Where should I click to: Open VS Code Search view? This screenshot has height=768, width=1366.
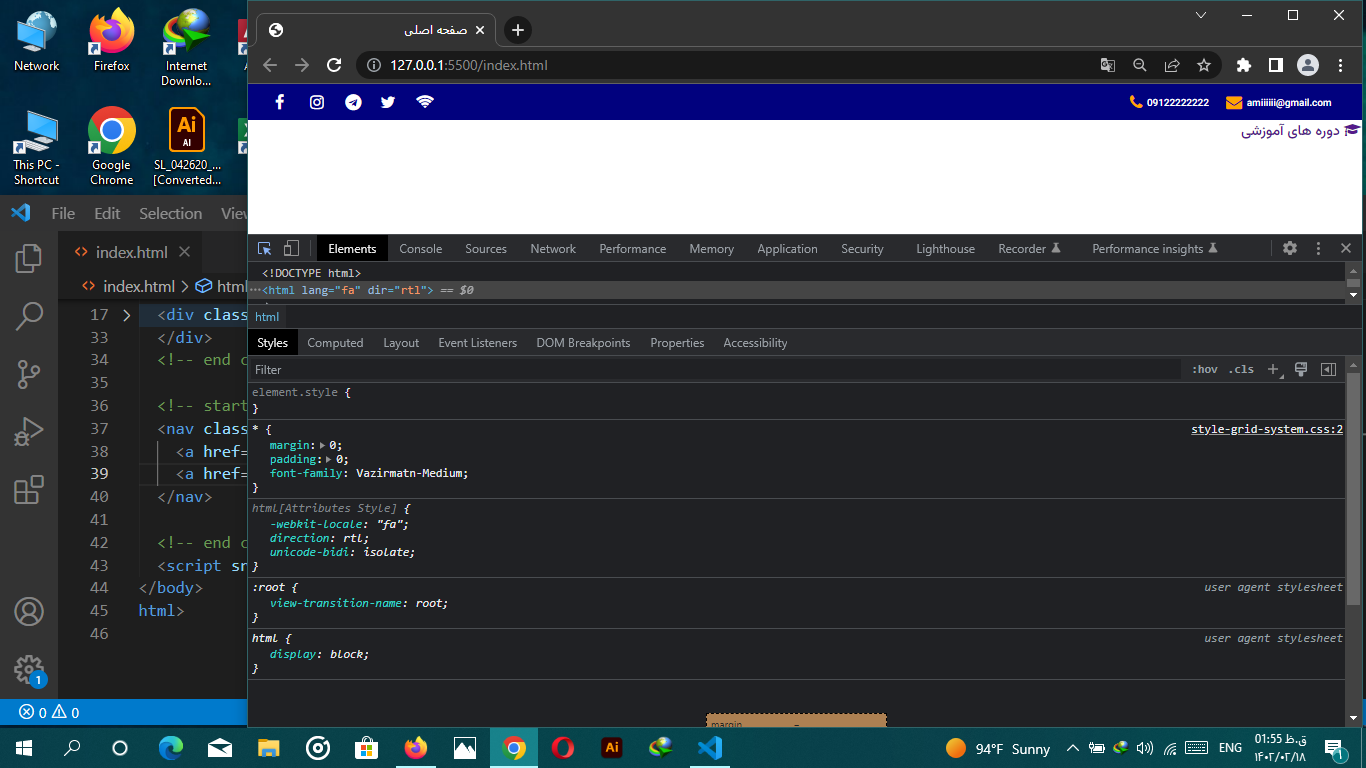[x=29, y=317]
